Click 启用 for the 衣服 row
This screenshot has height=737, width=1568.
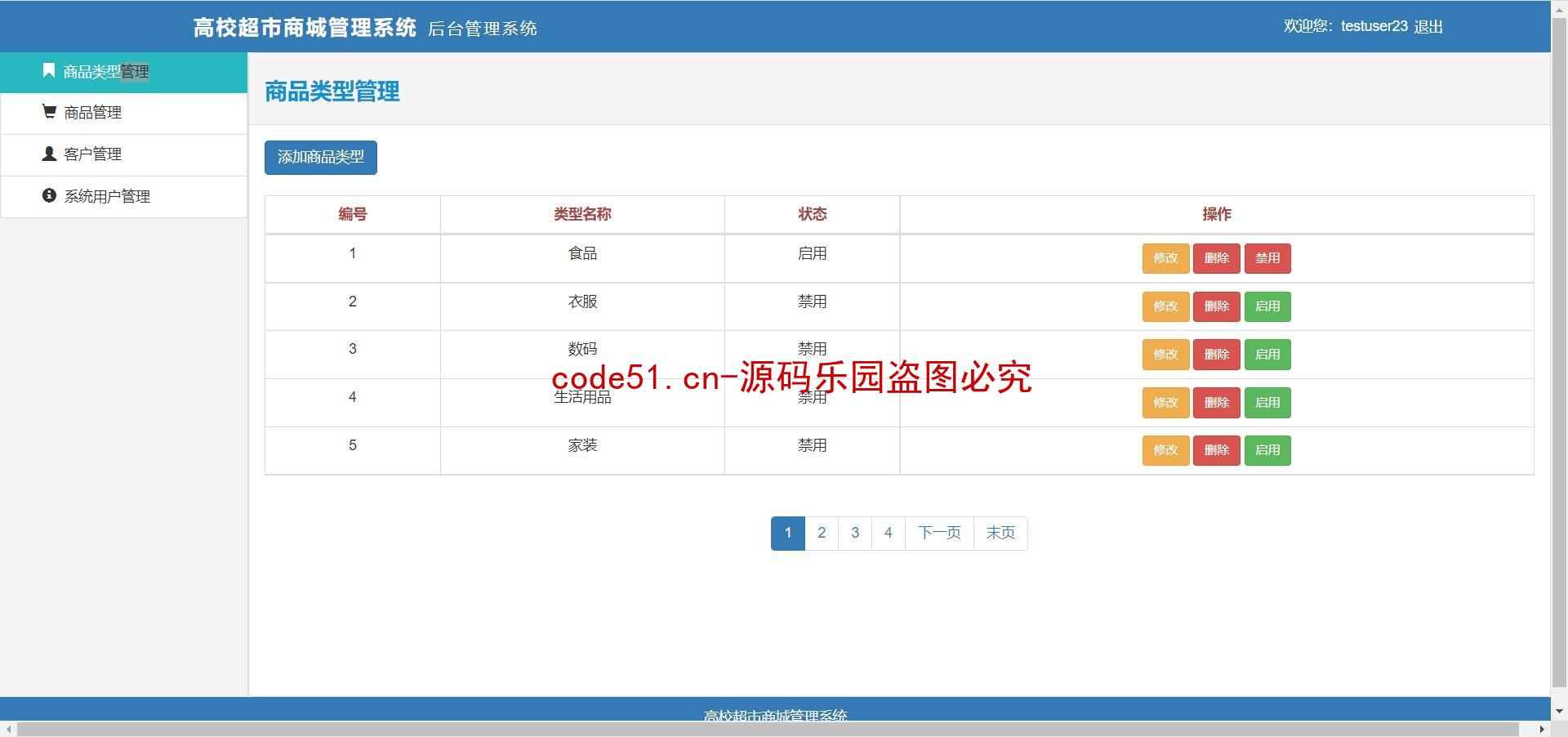coord(1267,306)
